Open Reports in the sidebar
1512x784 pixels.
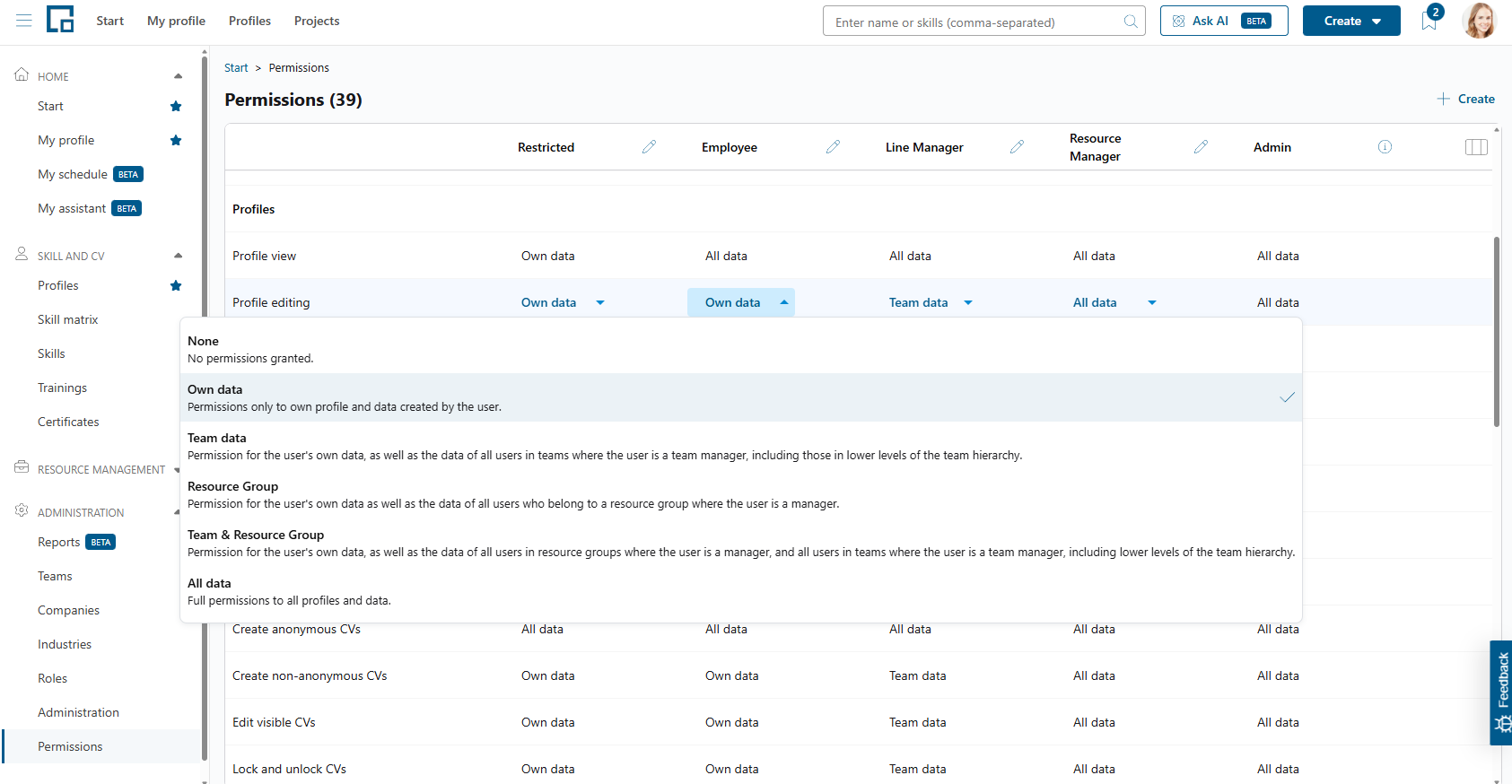(x=59, y=542)
